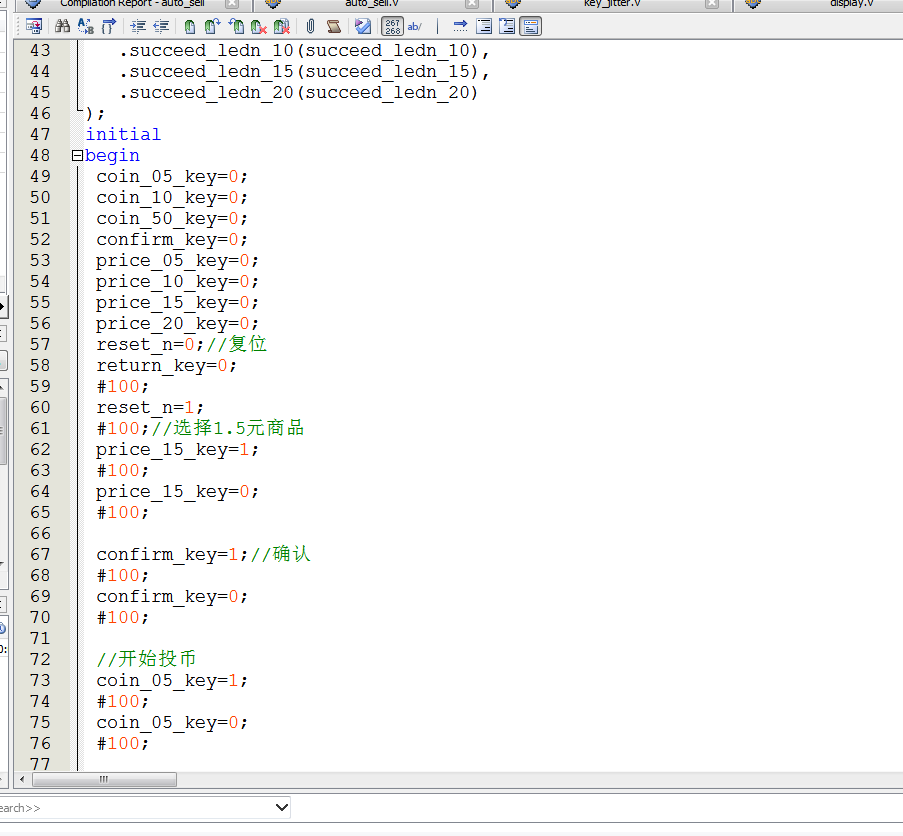
Task: Click the horizontal scrollbar thumb
Action: pyautogui.click(x=104, y=780)
